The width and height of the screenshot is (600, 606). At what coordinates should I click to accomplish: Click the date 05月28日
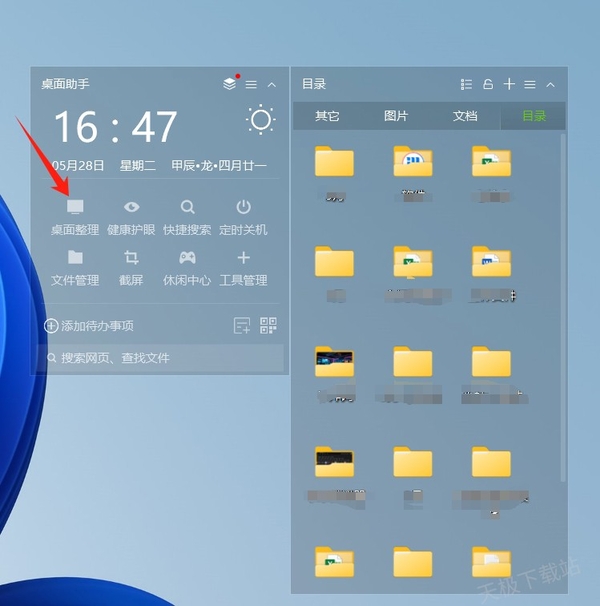pos(78,166)
